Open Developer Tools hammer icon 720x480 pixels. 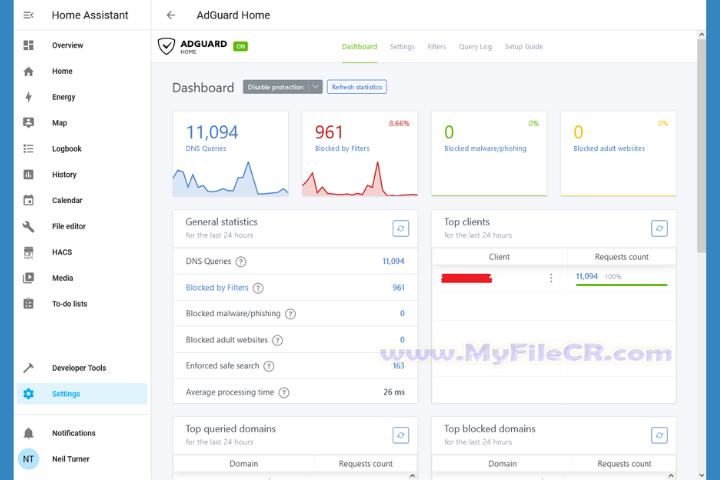point(28,368)
